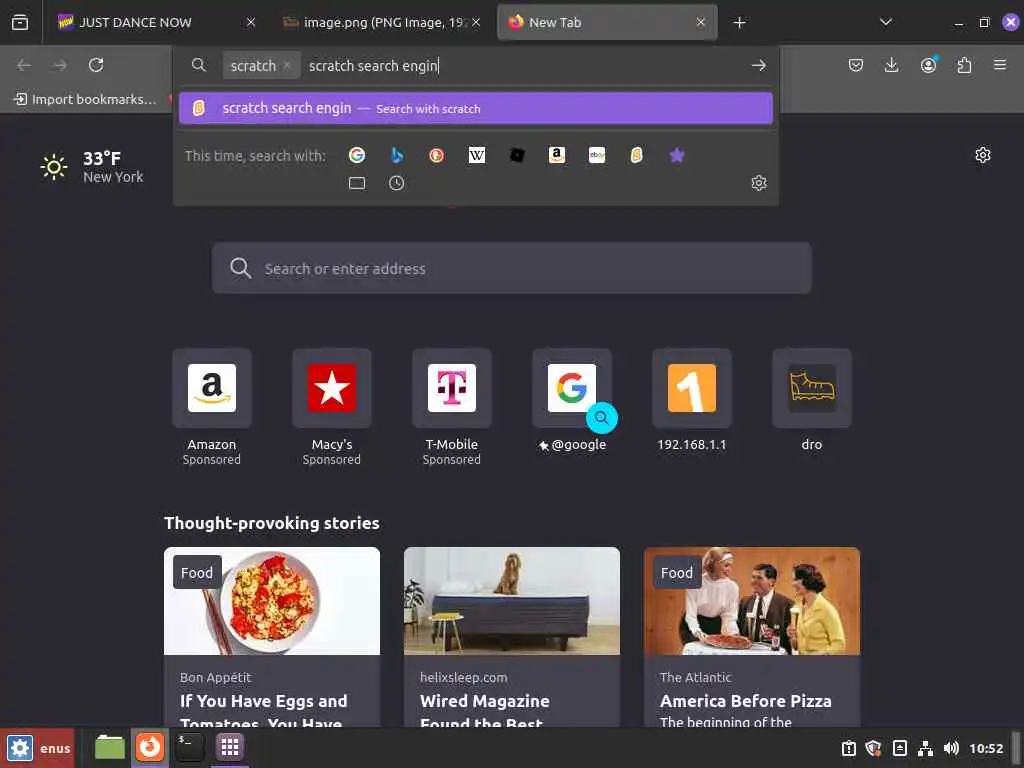This screenshot has height=768, width=1024.
Task: Search with Wikipedia engine icon
Action: (x=477, y=155)
